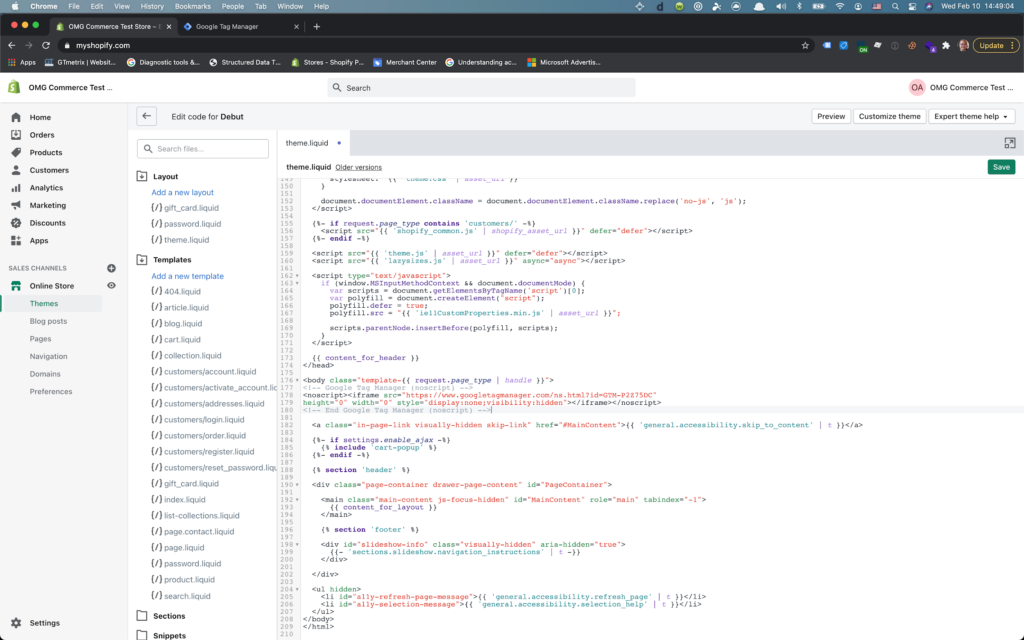Click the green Save button
This screenshot has height=640, width=1024.
[x=1001, y=167]
